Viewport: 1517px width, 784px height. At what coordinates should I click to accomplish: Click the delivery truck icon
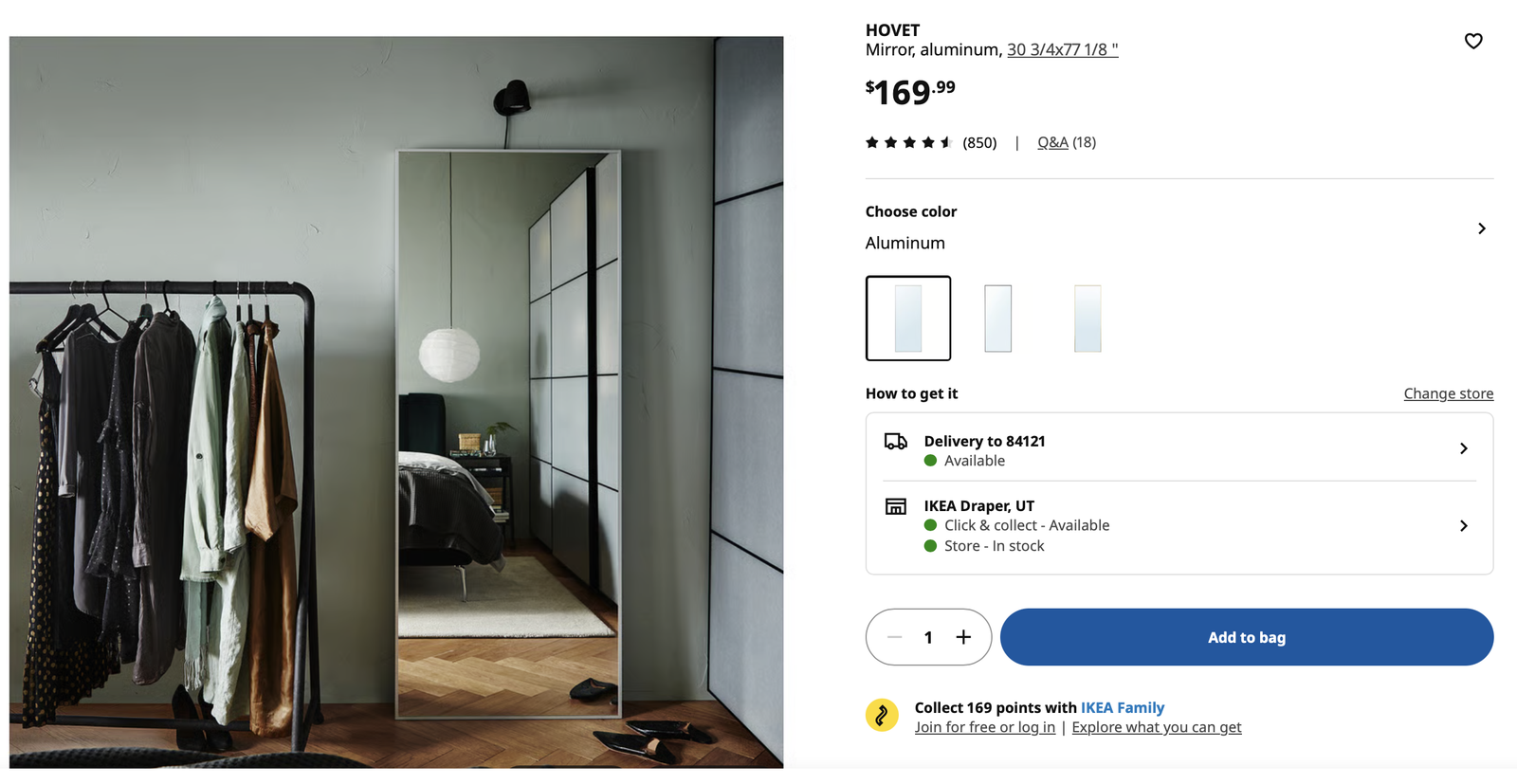pos(895,441)
